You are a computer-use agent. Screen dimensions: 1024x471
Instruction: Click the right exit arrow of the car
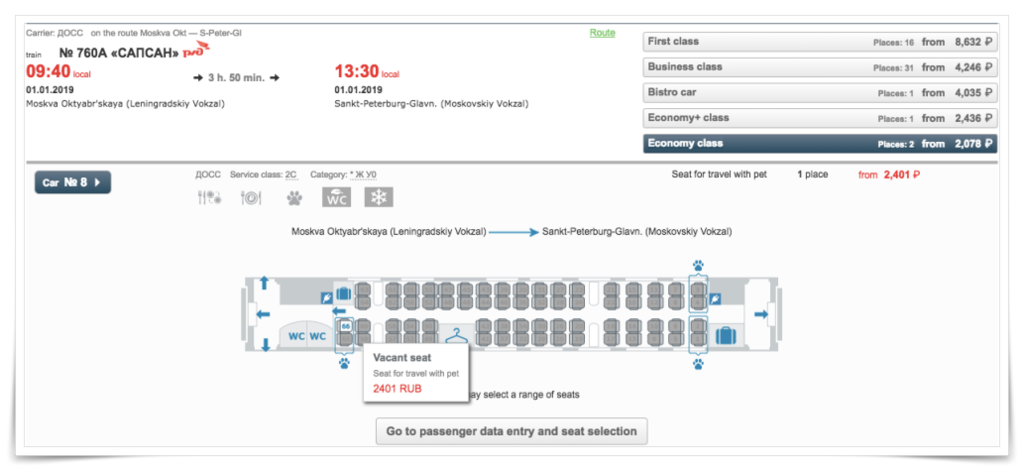761,315
